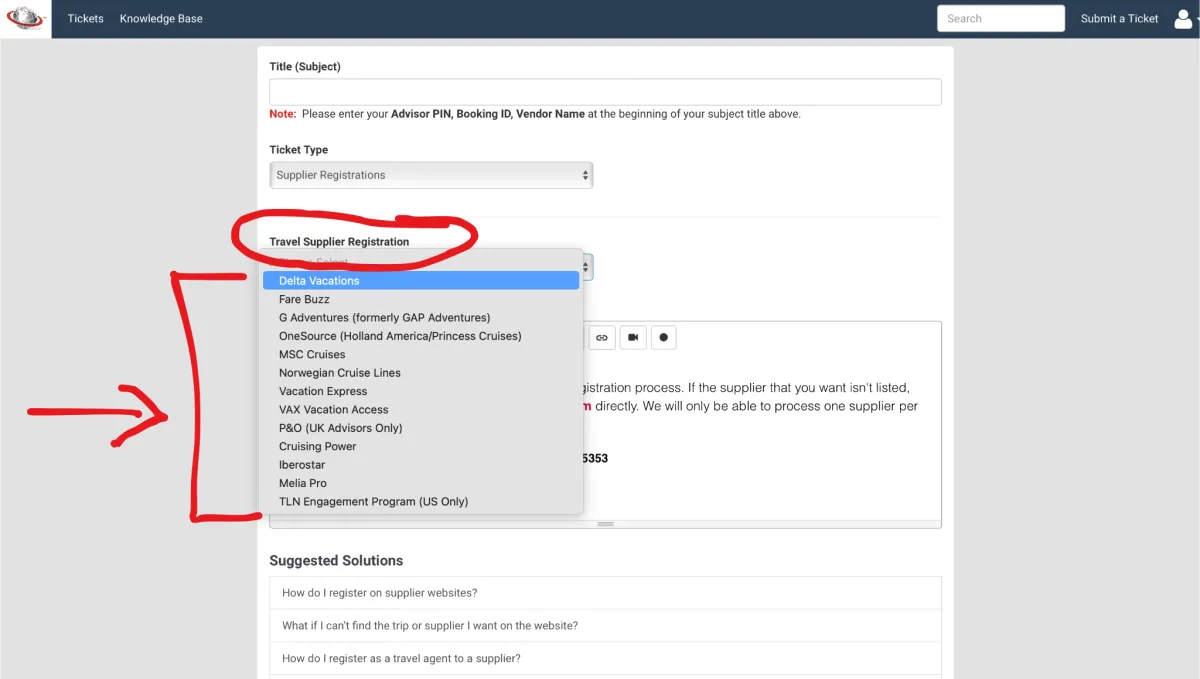Click the Travel Supplier Registration select arrow
The width and height of the screenshot is (1200, 679).
(586, 267)
